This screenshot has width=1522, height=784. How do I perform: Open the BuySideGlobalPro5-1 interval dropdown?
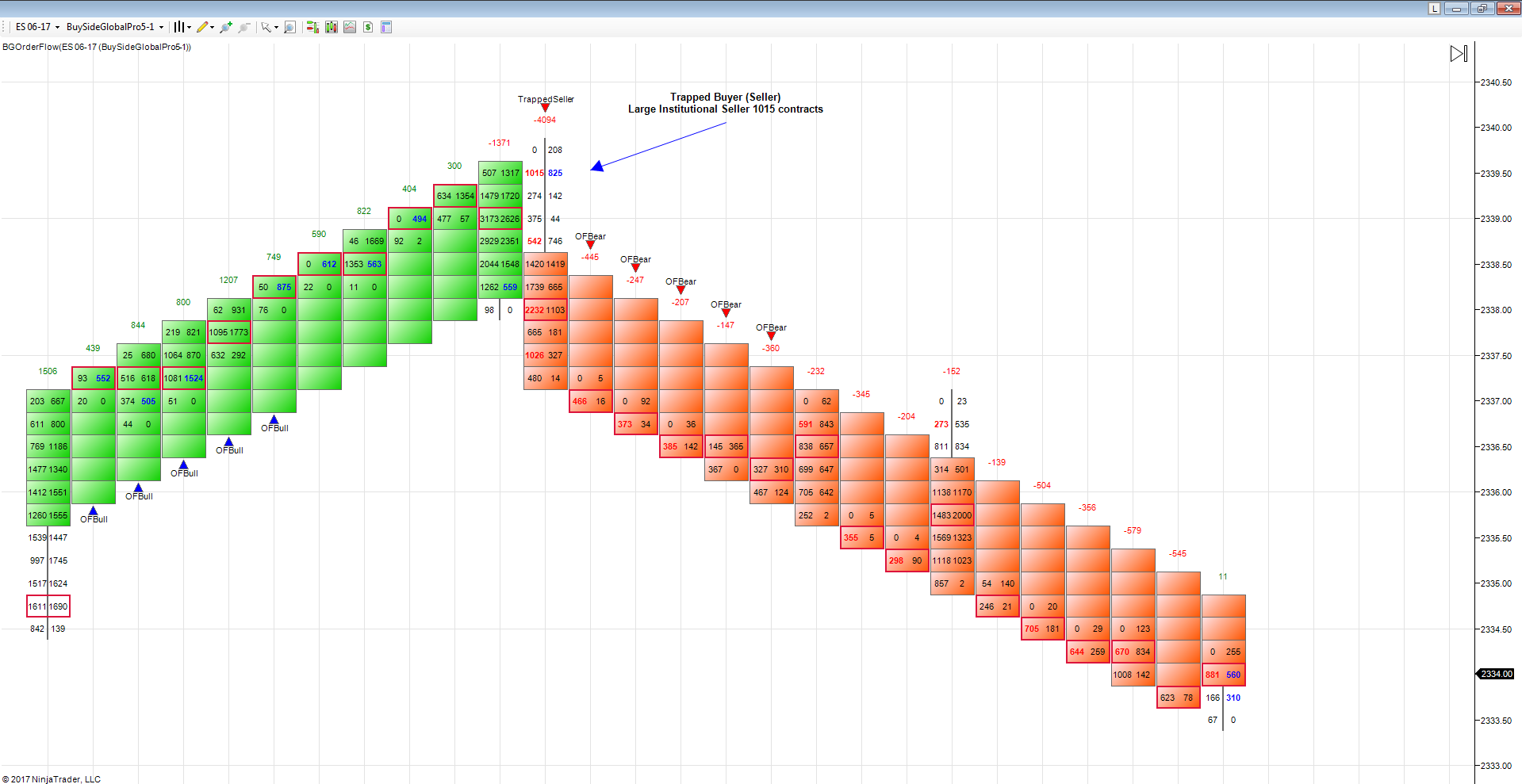pyautogui.click(x=115, y=27)
